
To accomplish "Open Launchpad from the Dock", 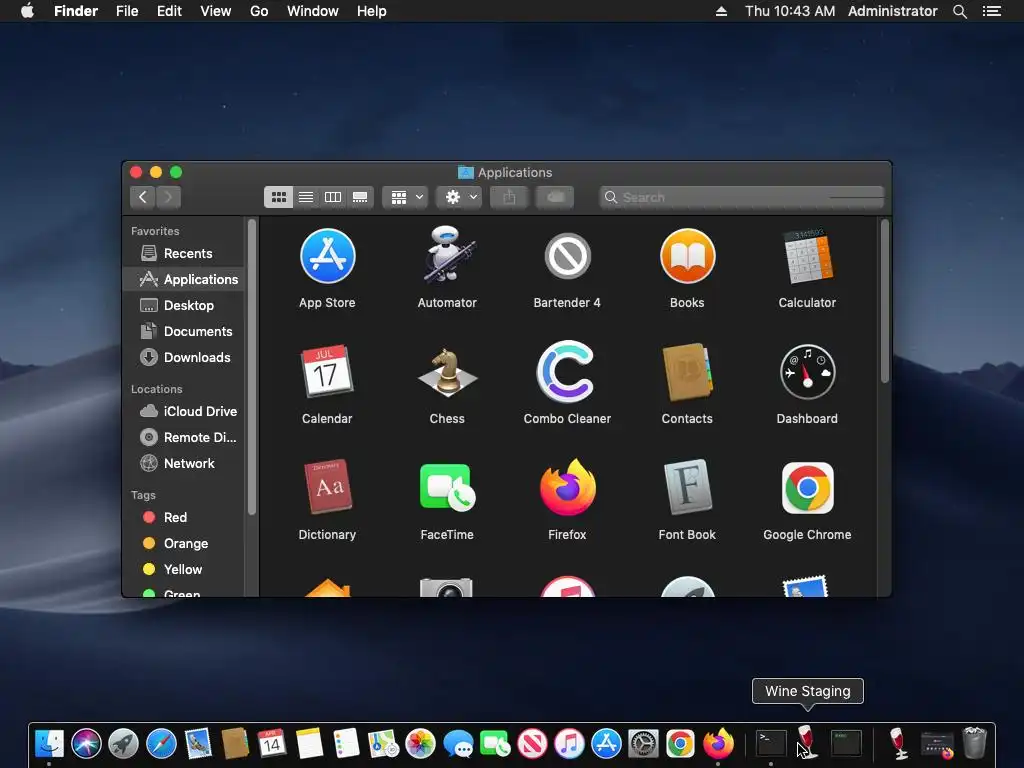I will click(123, 743).
